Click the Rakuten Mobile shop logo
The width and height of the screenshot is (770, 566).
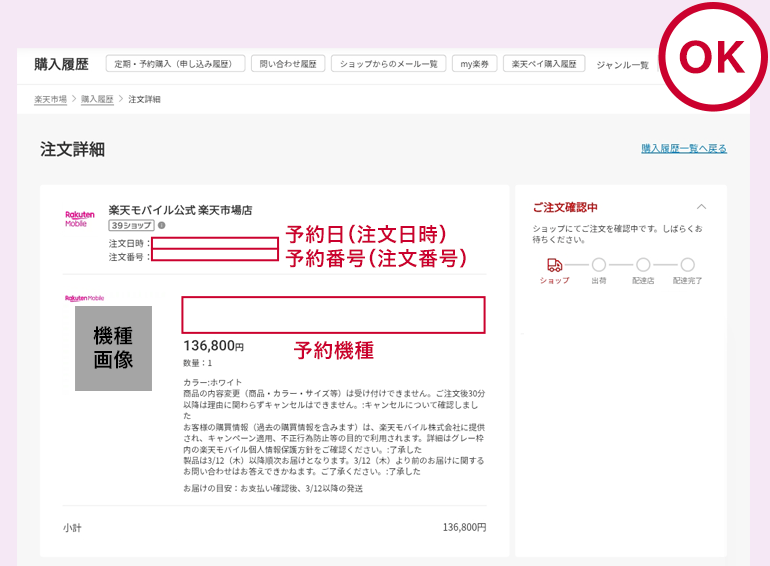click(80, 219)
